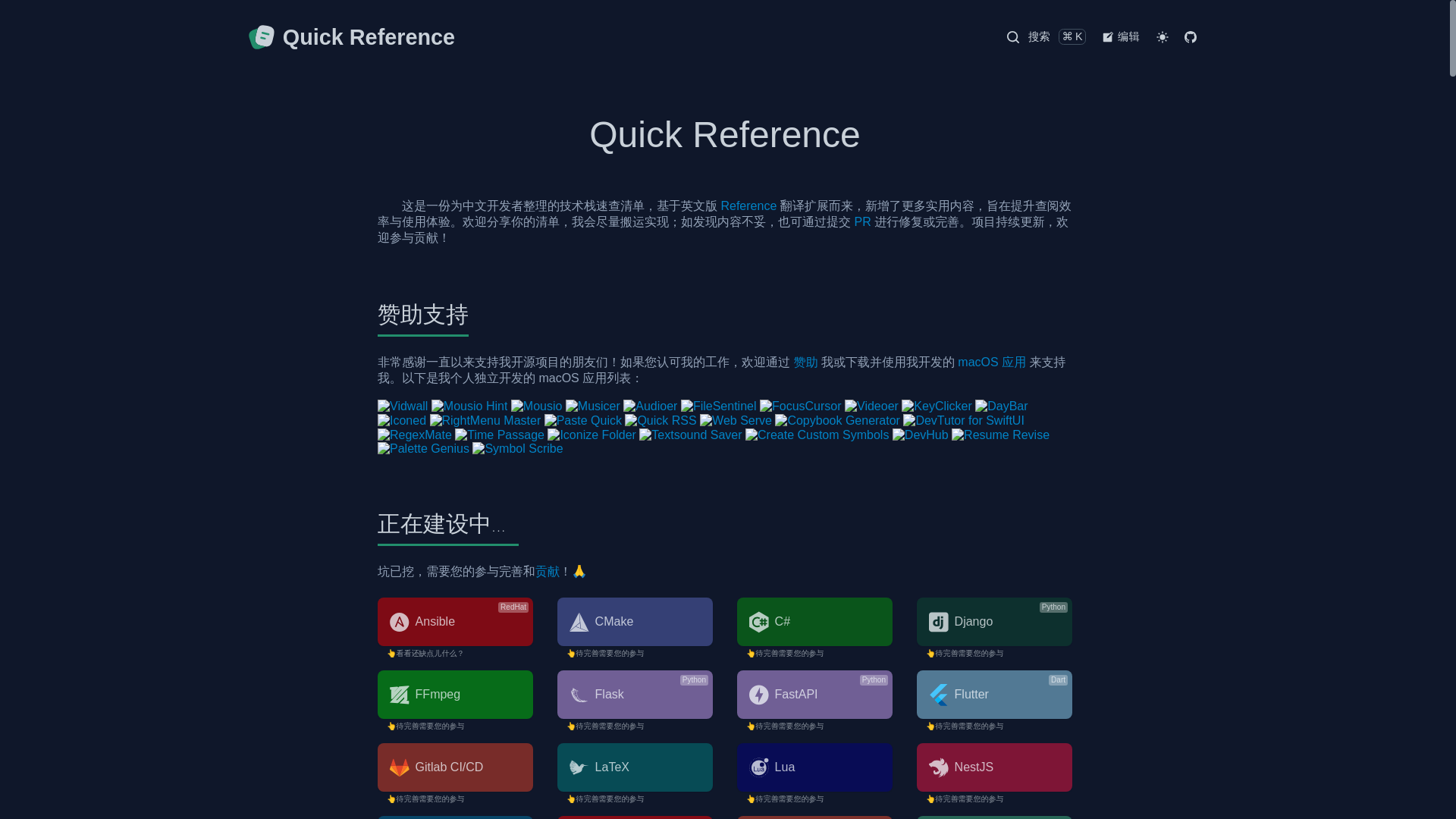Click the FFmpeg logo icon

coord(400,695)
